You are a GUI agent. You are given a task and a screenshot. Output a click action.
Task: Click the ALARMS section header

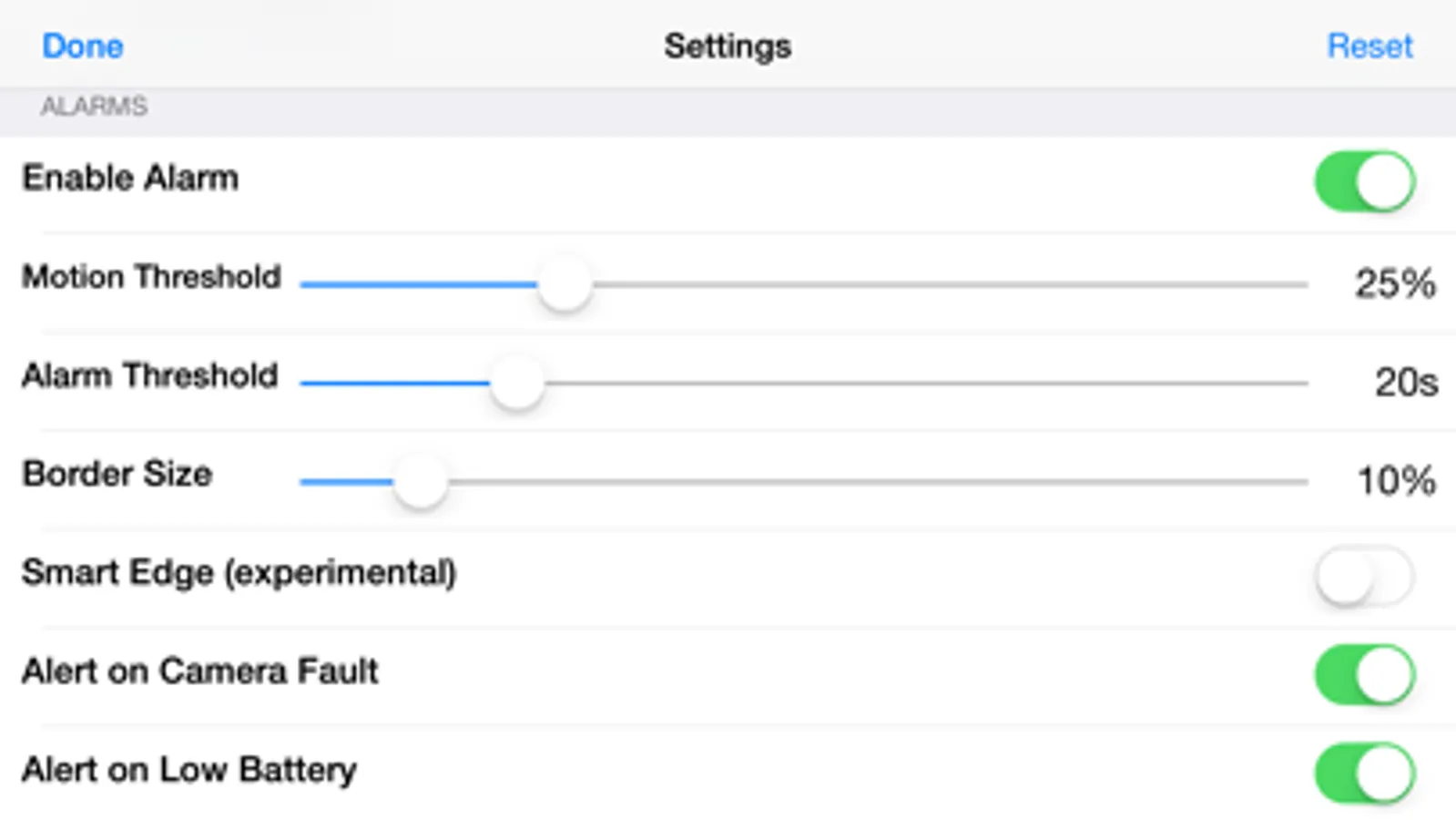94,107
